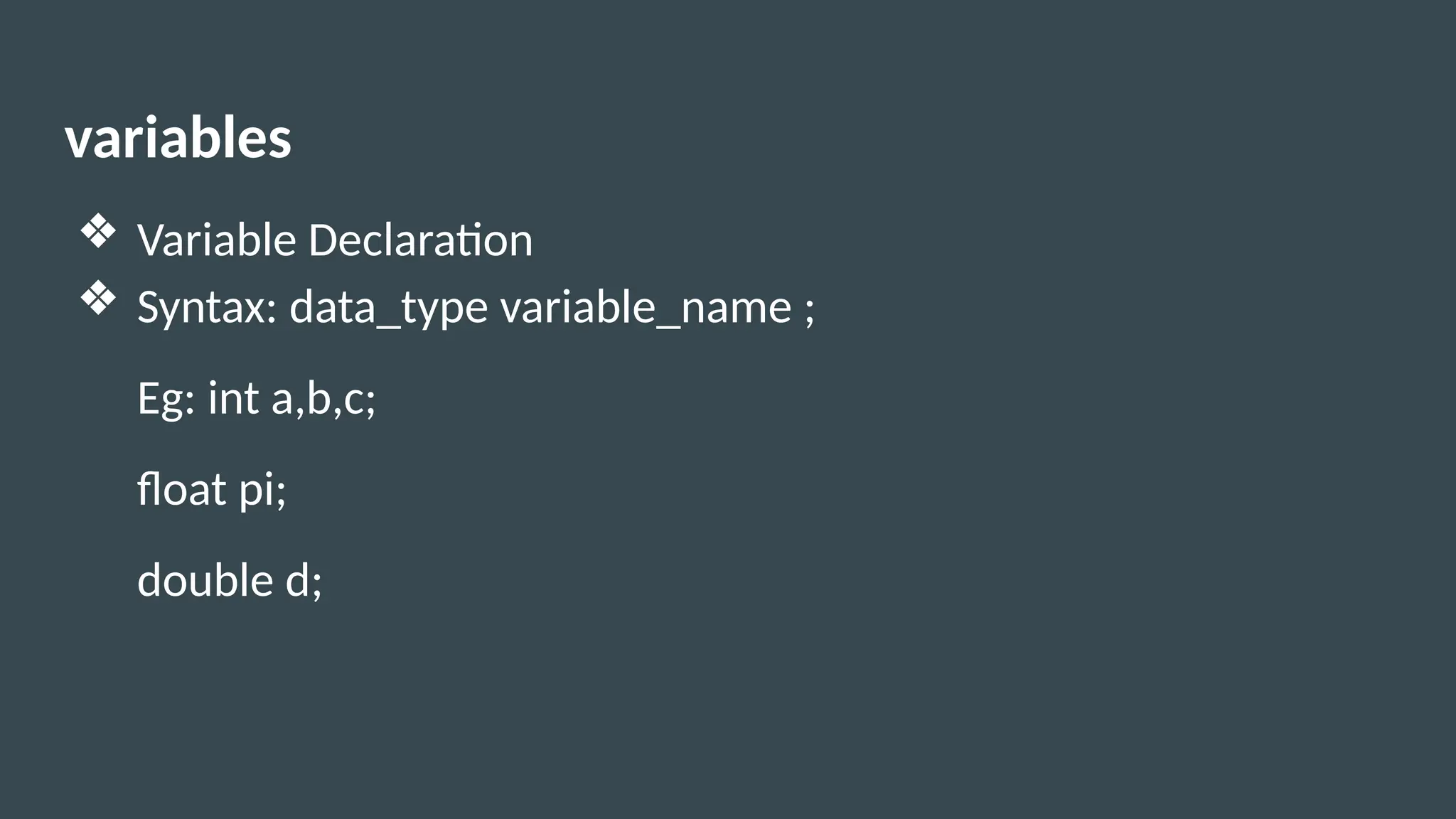1456x819 pixels.
Task: Select the 'variables' slide title
Action: [178, 138]
